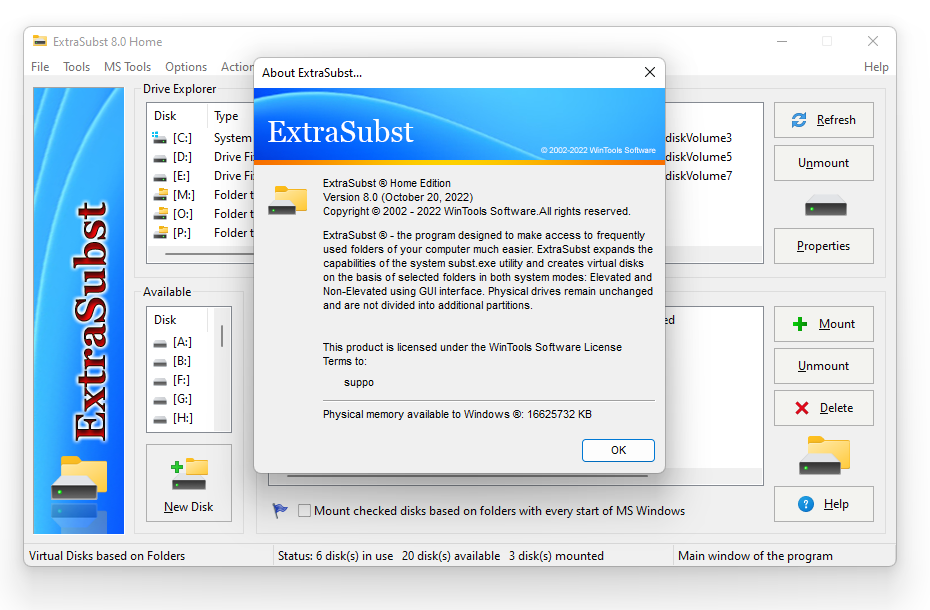The image size is (930, 610).
Task: Click "Version 8.0 (October 20, 2022)" text
Action: pyautogui.click(x=397, y=197)
